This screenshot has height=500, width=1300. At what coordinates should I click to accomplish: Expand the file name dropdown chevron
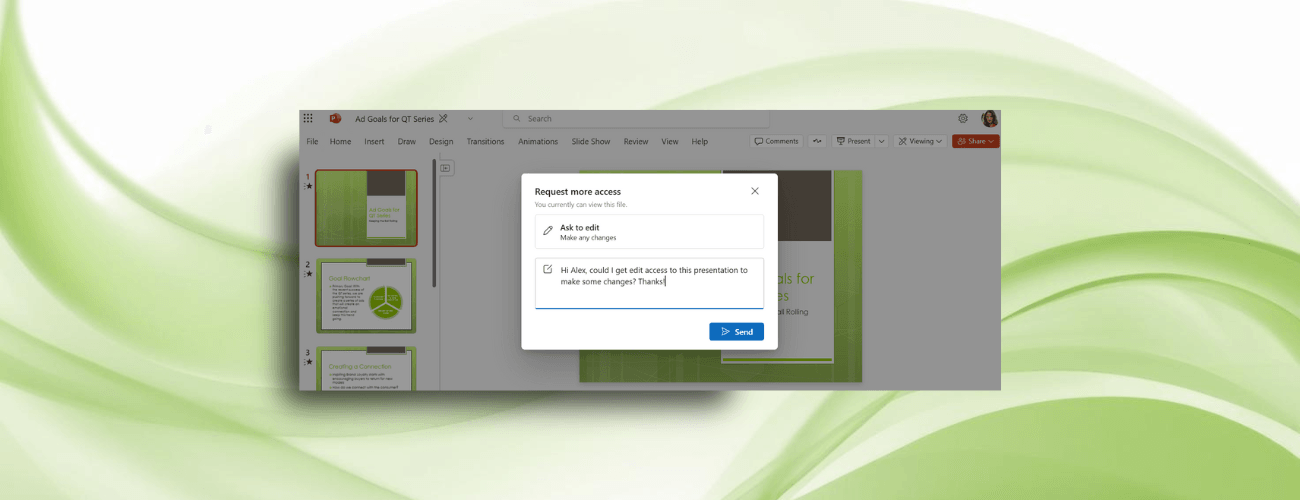point(470,118)
